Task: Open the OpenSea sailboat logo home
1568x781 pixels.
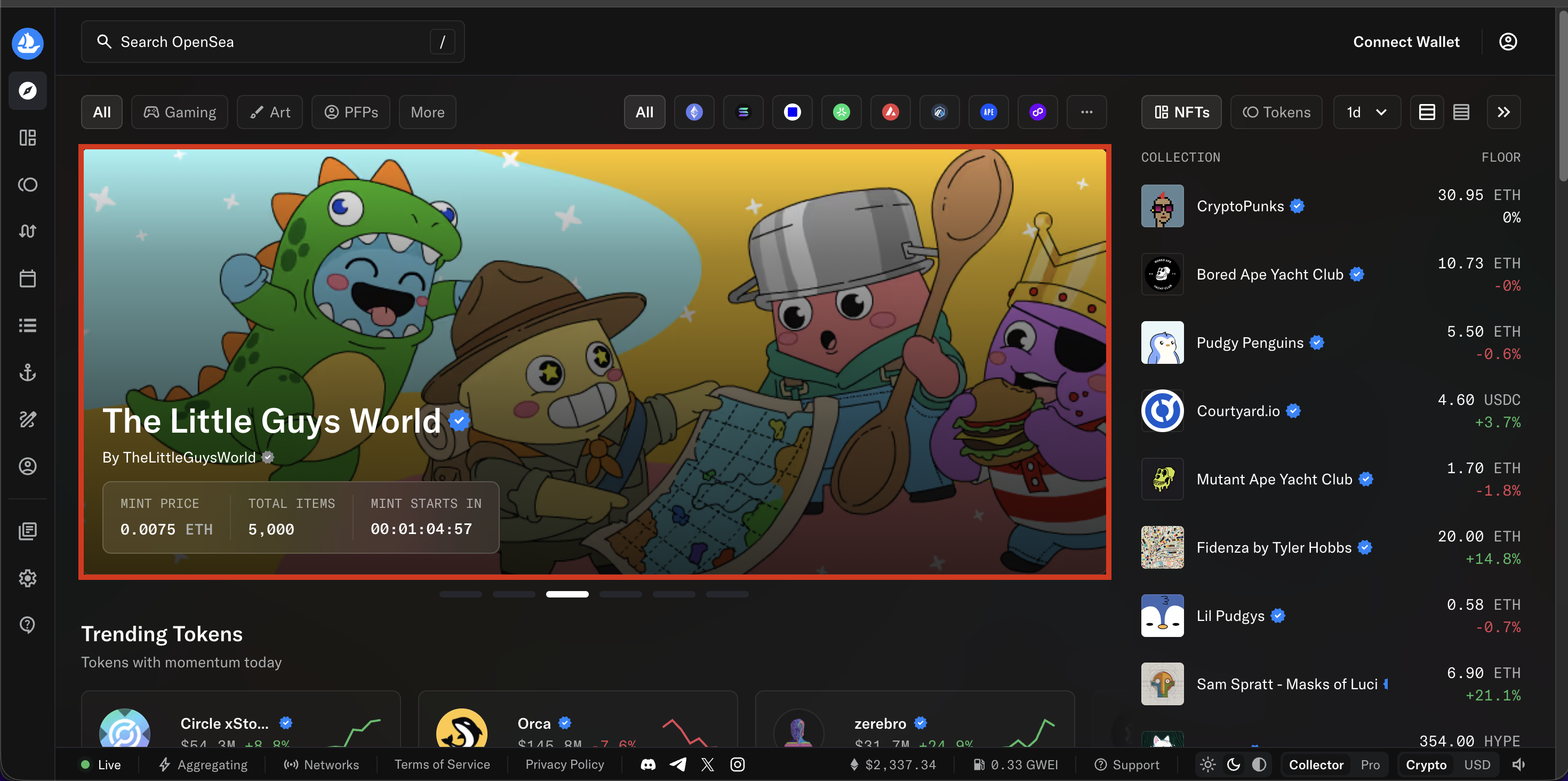Action: [27, 43]
